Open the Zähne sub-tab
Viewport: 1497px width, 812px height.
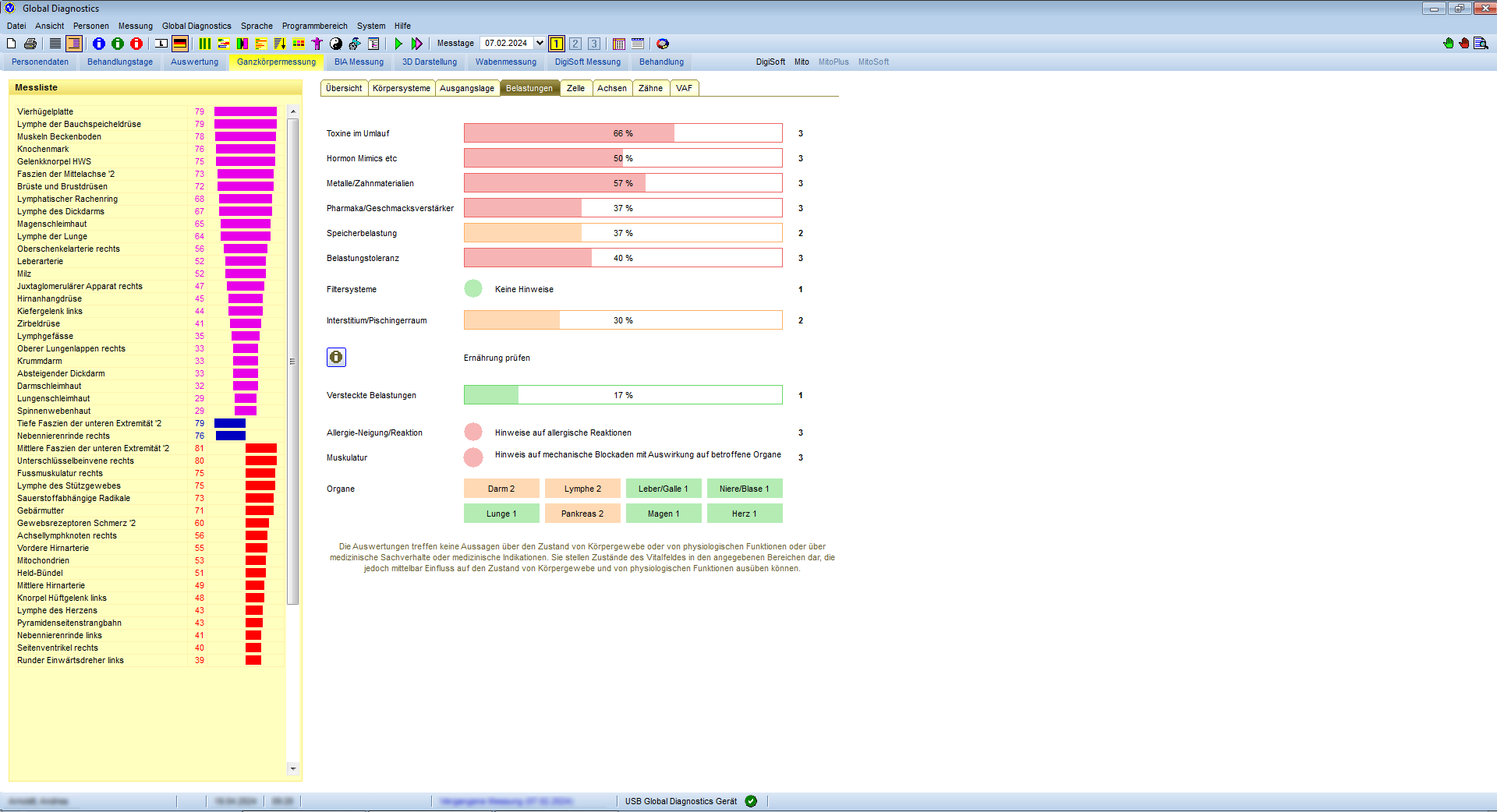point(650,88)
